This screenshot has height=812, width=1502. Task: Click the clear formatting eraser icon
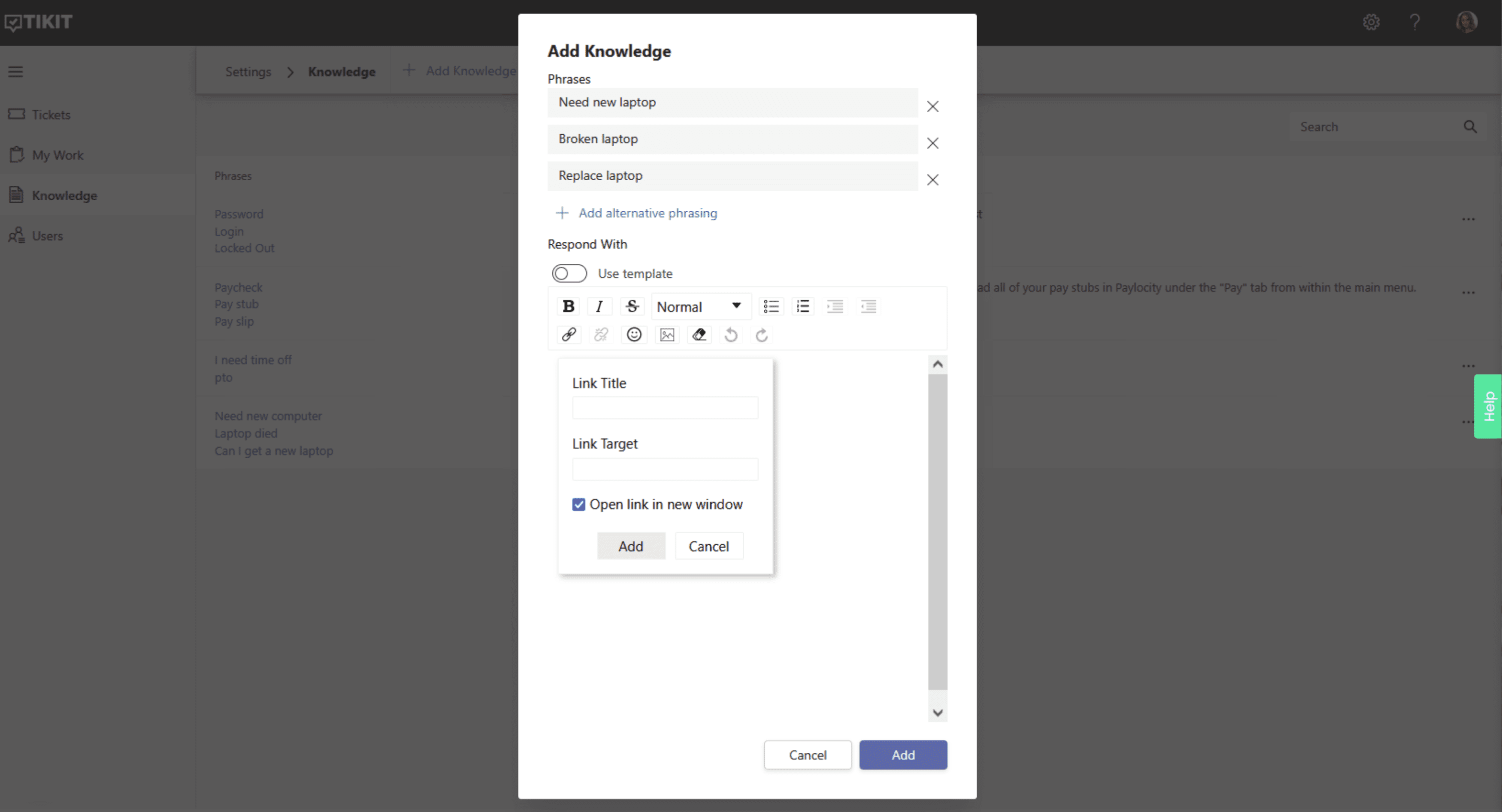[699, 334]
